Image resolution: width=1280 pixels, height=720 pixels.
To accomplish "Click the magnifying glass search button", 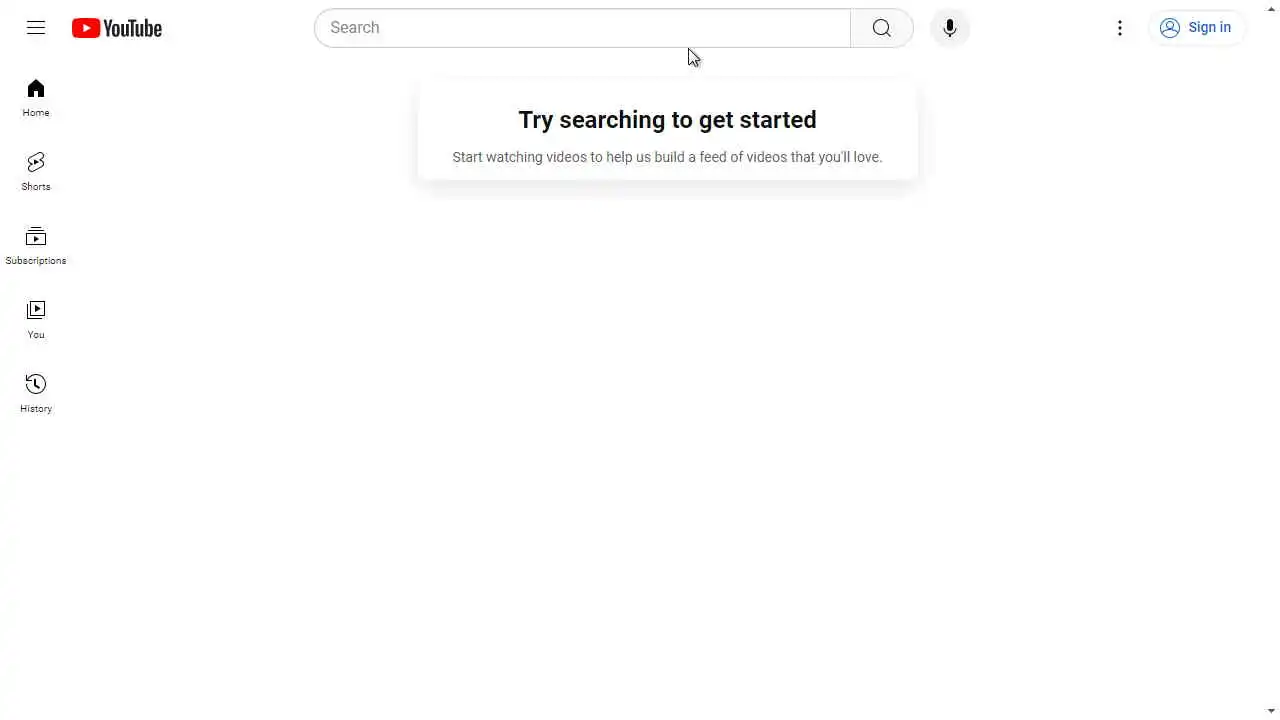I will pyautogui.click(x=881, y=28).
